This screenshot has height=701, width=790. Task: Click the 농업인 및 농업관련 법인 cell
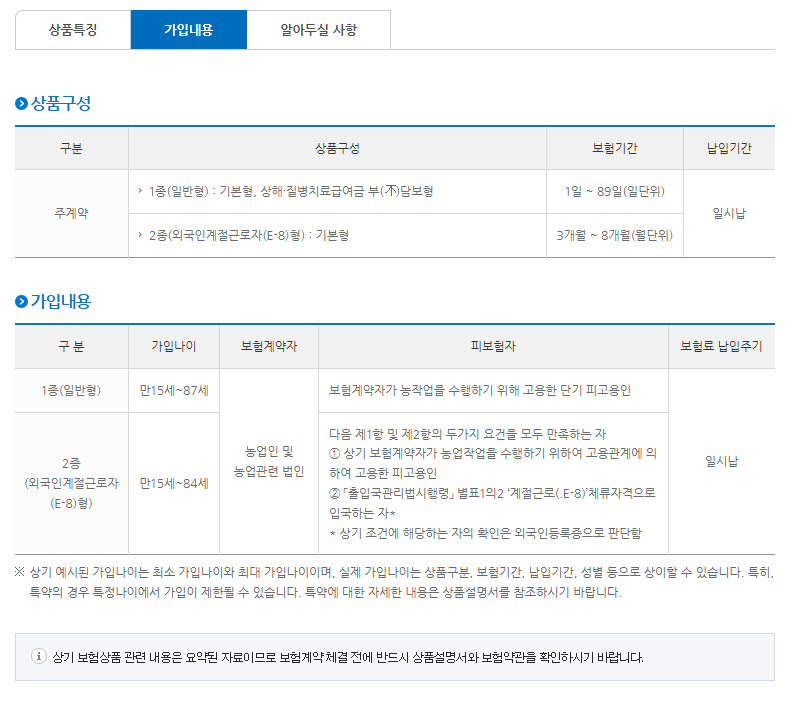coord(269,462)
